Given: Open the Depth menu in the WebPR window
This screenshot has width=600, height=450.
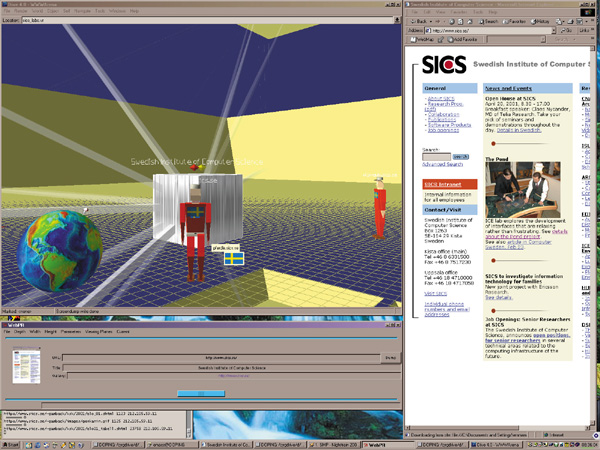Looking at the screenshot, I should (x=20, y=332).
